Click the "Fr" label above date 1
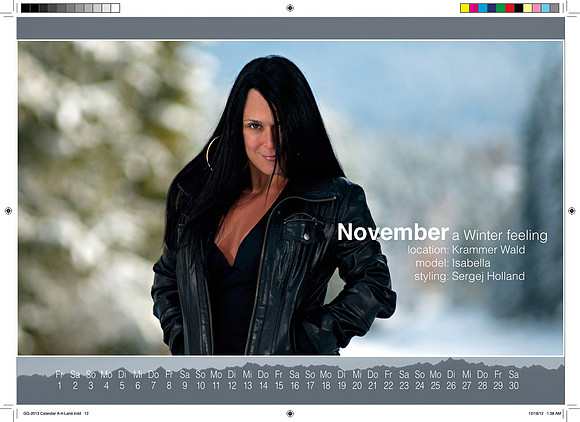Screen dimensions: 580x422 point(60,374)
